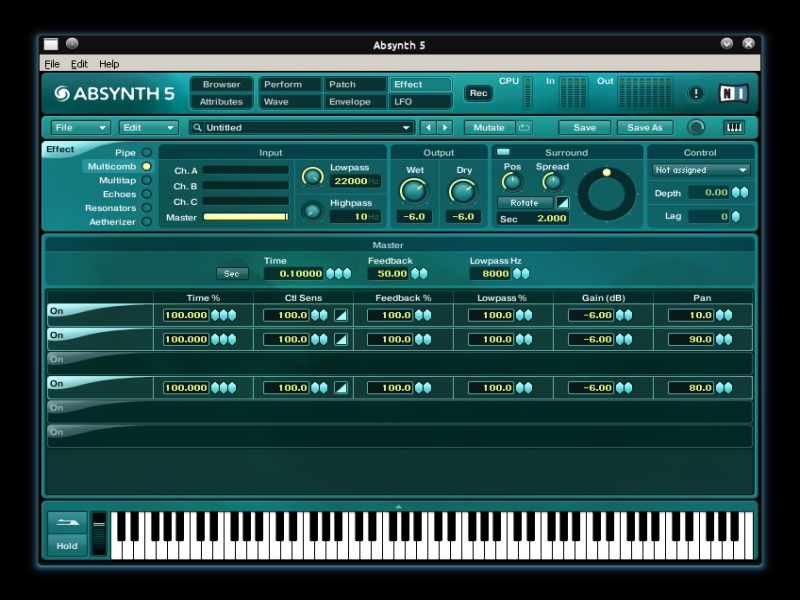Viewport: 800px width, 600px height.
Task: Open the Help menu
Action: point(109,64)
